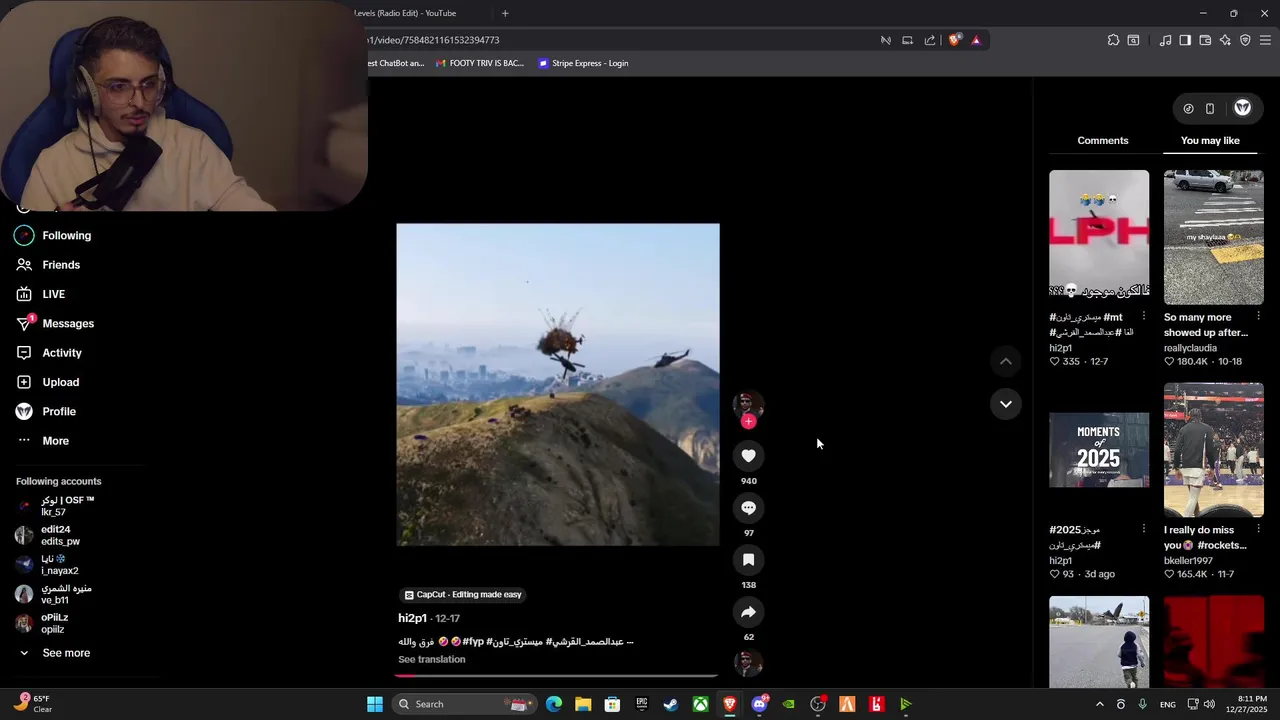This screenshot has width=1280, height=720.
Task: Open the profile avatar at top right
Action: 1243,108
